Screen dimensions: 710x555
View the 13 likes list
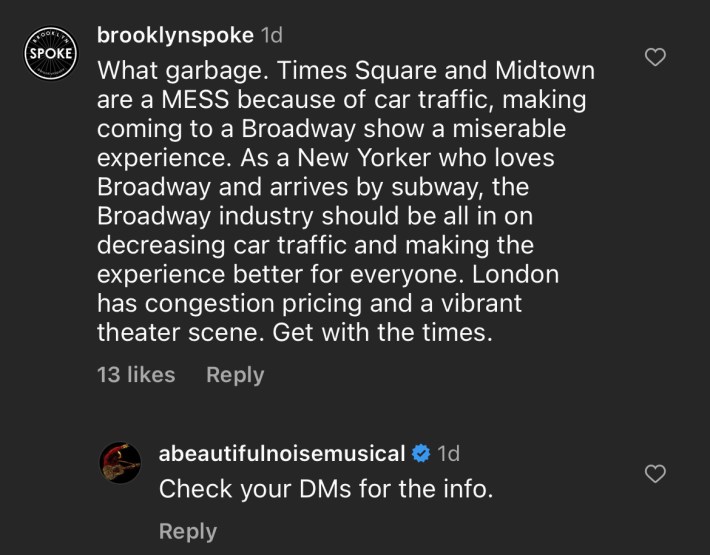136,375
